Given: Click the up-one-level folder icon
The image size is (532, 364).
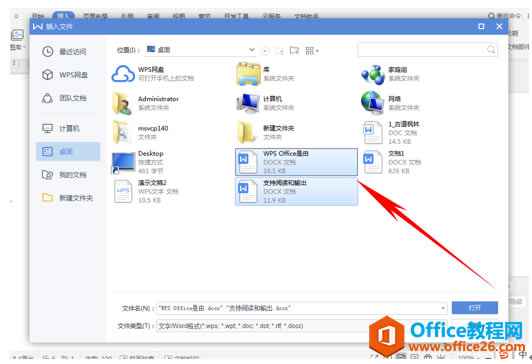Looking at the screenshot, I should [280, 51].
